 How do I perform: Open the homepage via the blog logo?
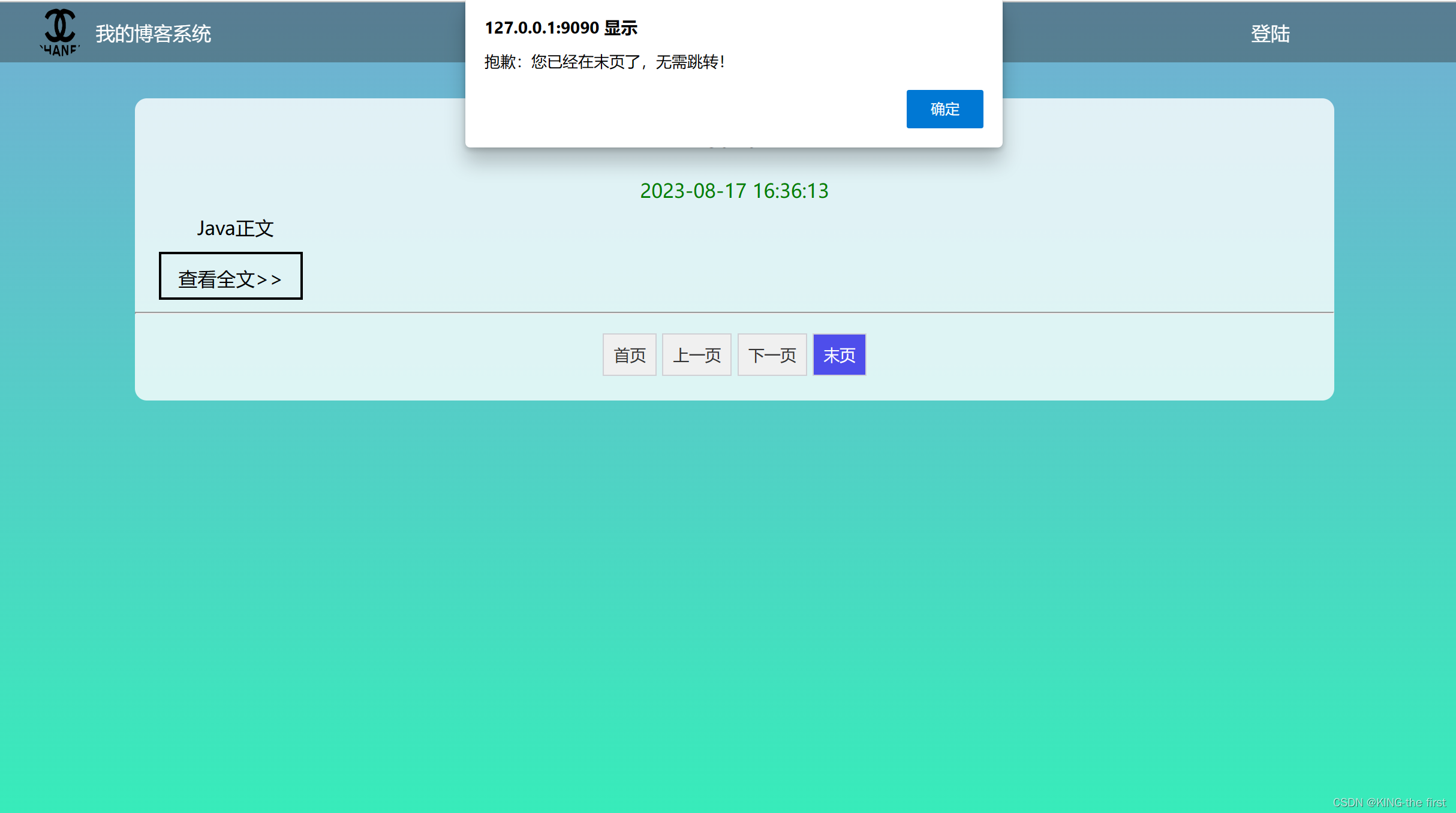[x=59, y=31]
